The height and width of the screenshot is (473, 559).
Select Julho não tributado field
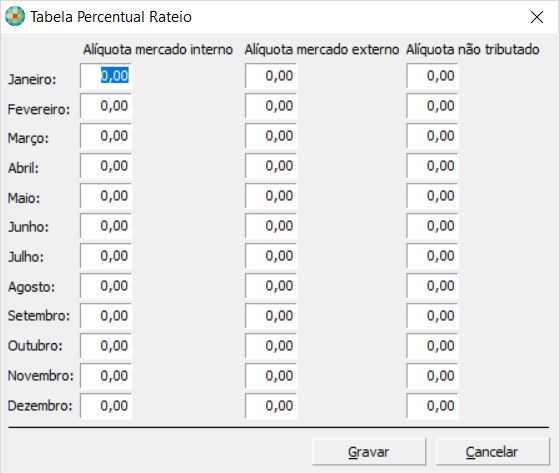click(432, 256)
